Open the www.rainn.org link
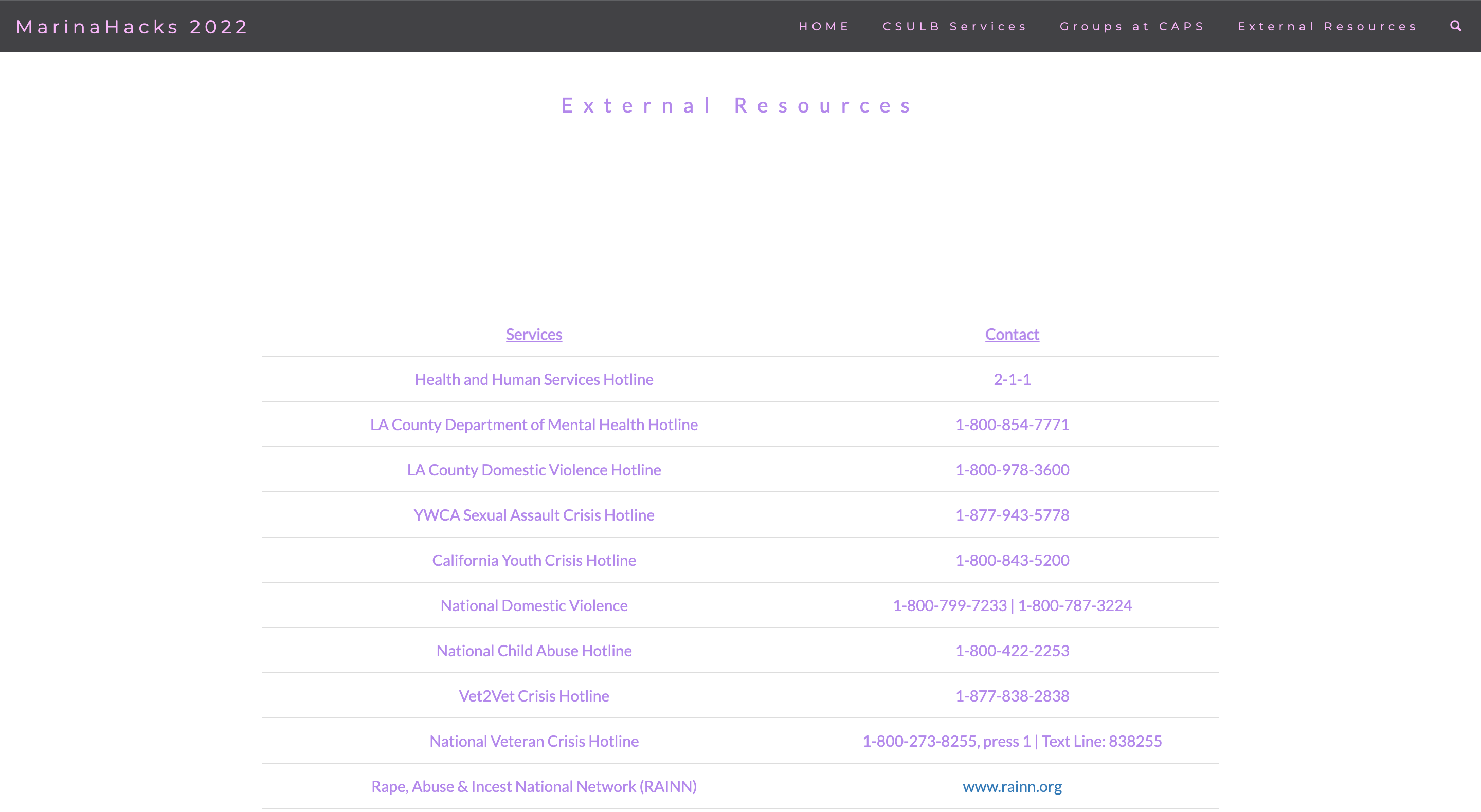1481x812 pixels. pos(1012,786)
